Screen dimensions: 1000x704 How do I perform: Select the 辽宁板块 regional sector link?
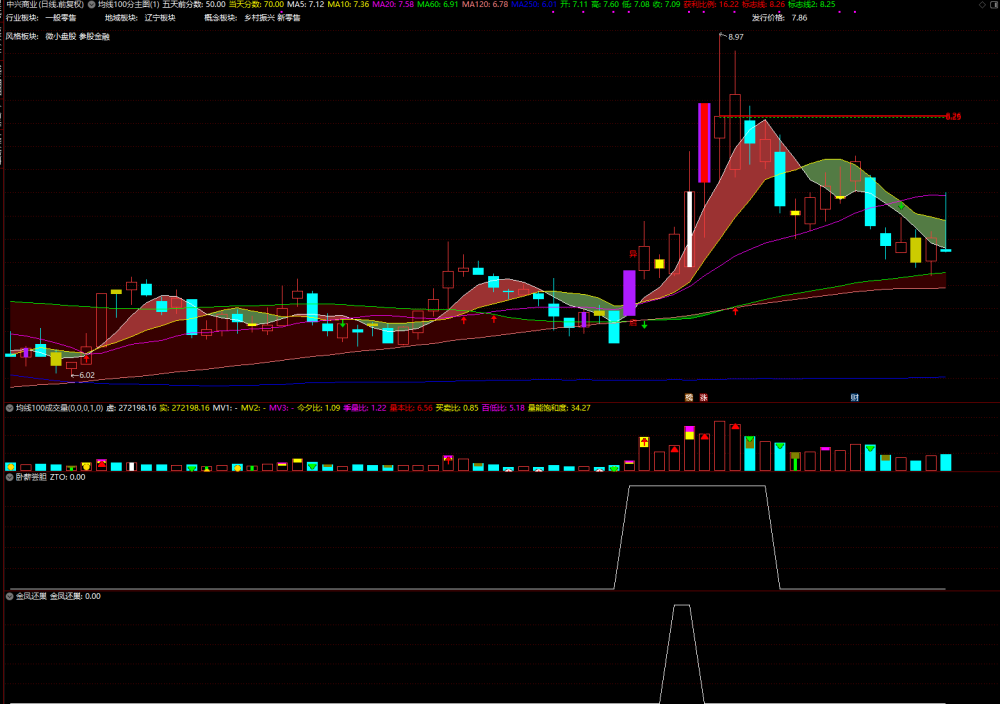point(159,18)
